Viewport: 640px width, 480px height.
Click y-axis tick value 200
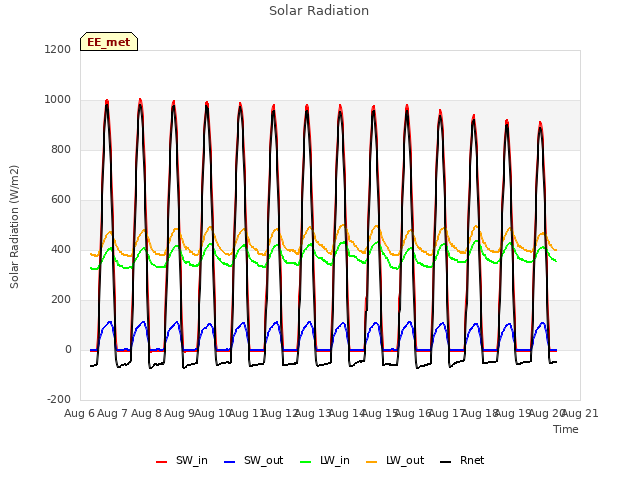coord(61,300)
